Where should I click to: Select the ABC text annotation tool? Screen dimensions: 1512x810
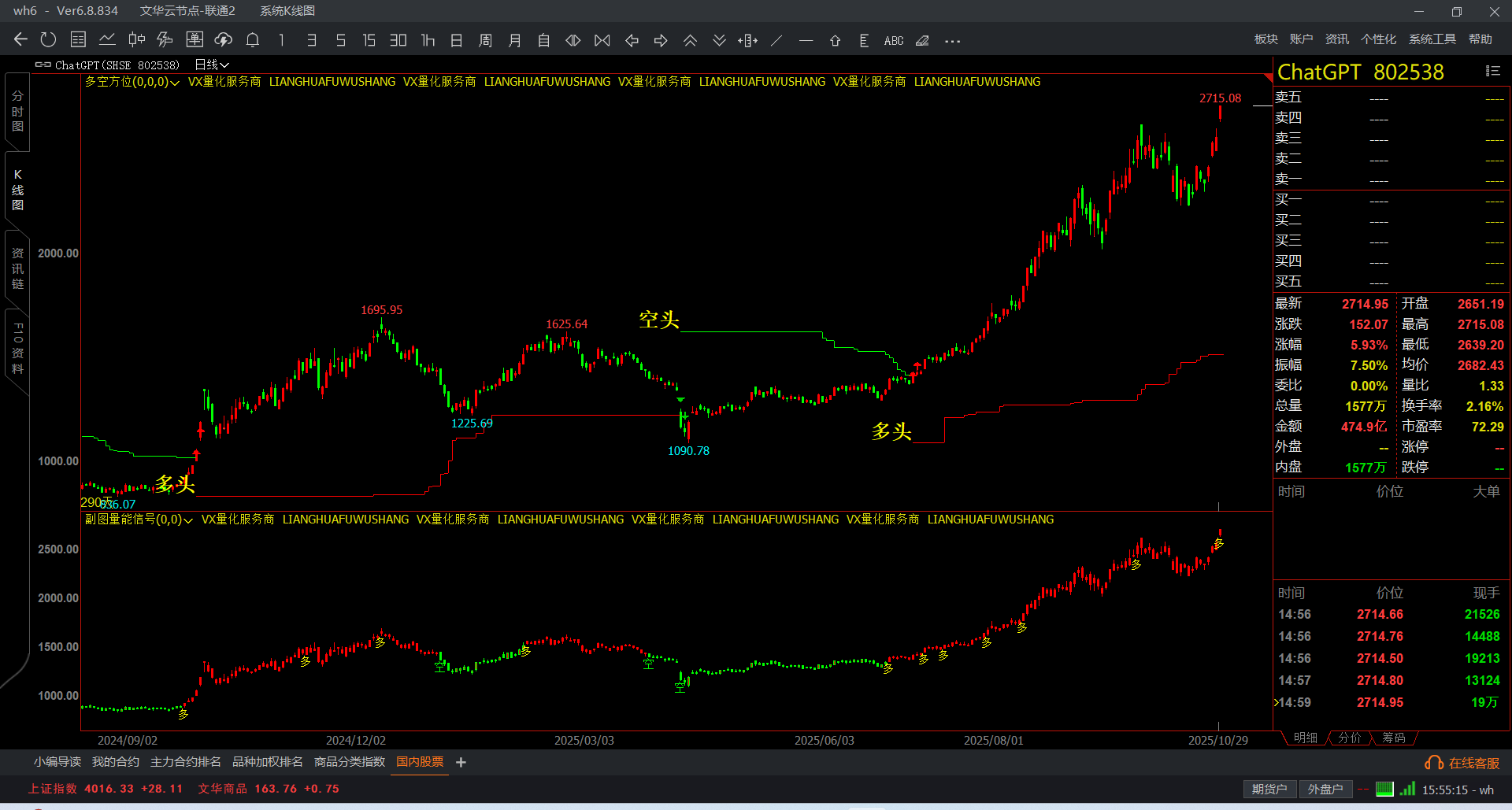[894, 40]
